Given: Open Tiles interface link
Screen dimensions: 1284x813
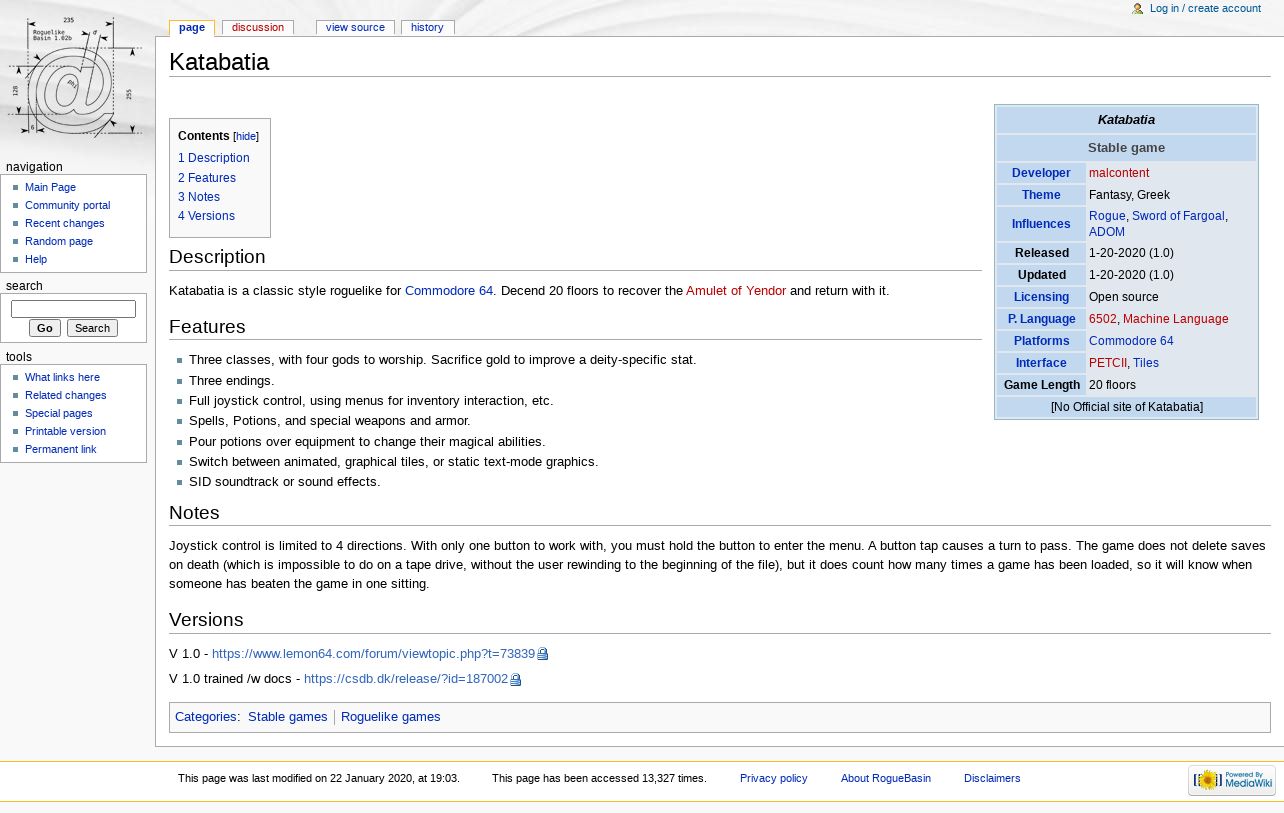Looking at the screenshot, I should coord(1146,363).
